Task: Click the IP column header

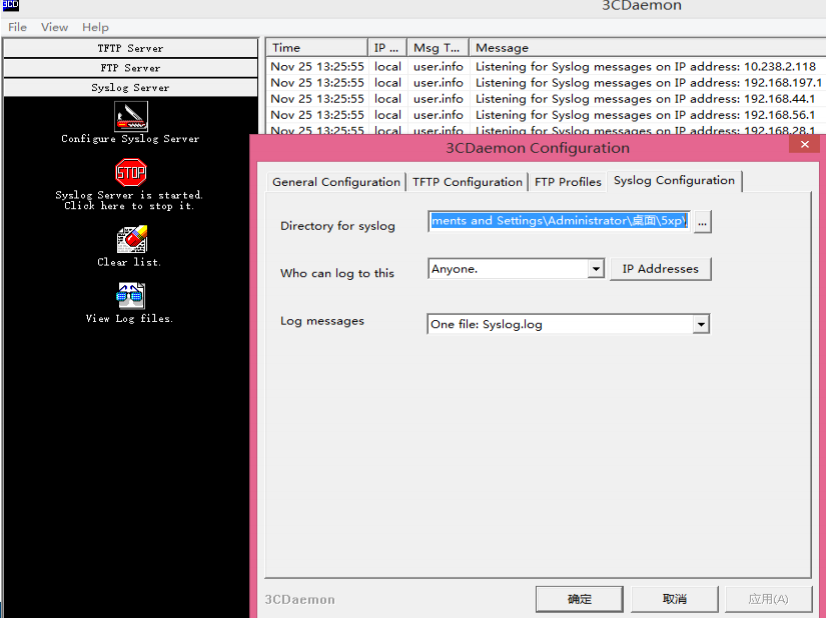Action: coord(387,47)
